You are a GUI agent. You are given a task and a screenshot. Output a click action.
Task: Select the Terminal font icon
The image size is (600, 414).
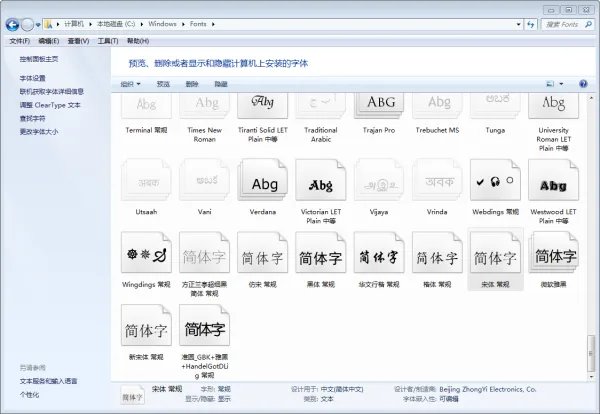coord(146,106)
